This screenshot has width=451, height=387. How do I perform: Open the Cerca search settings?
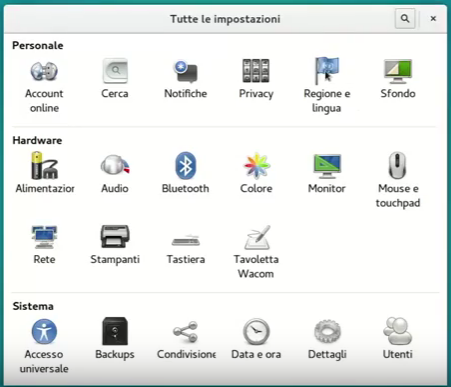pos(115,79)
